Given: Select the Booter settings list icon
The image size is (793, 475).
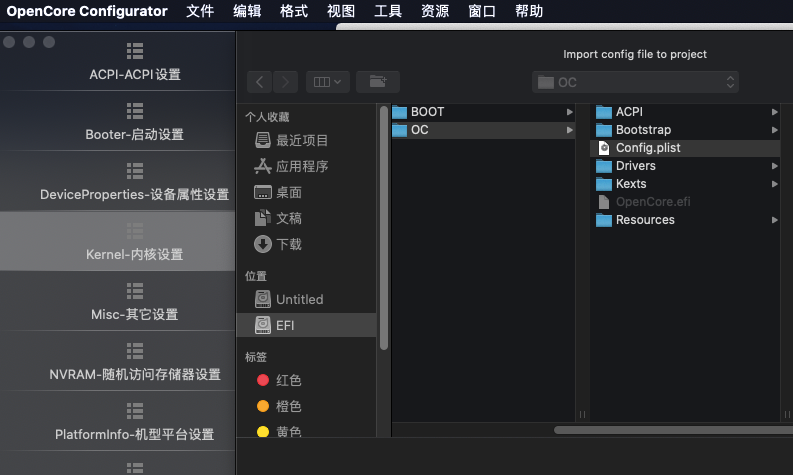Looking at the screenshot, I should point(134,110).
